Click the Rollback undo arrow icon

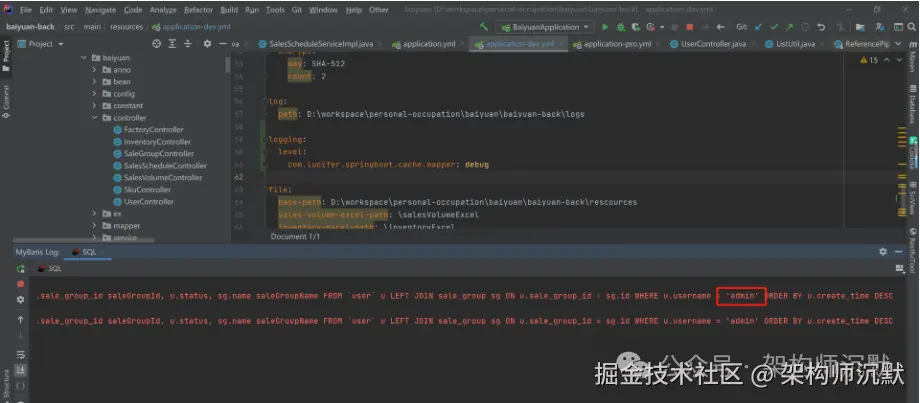click(821, 27)
